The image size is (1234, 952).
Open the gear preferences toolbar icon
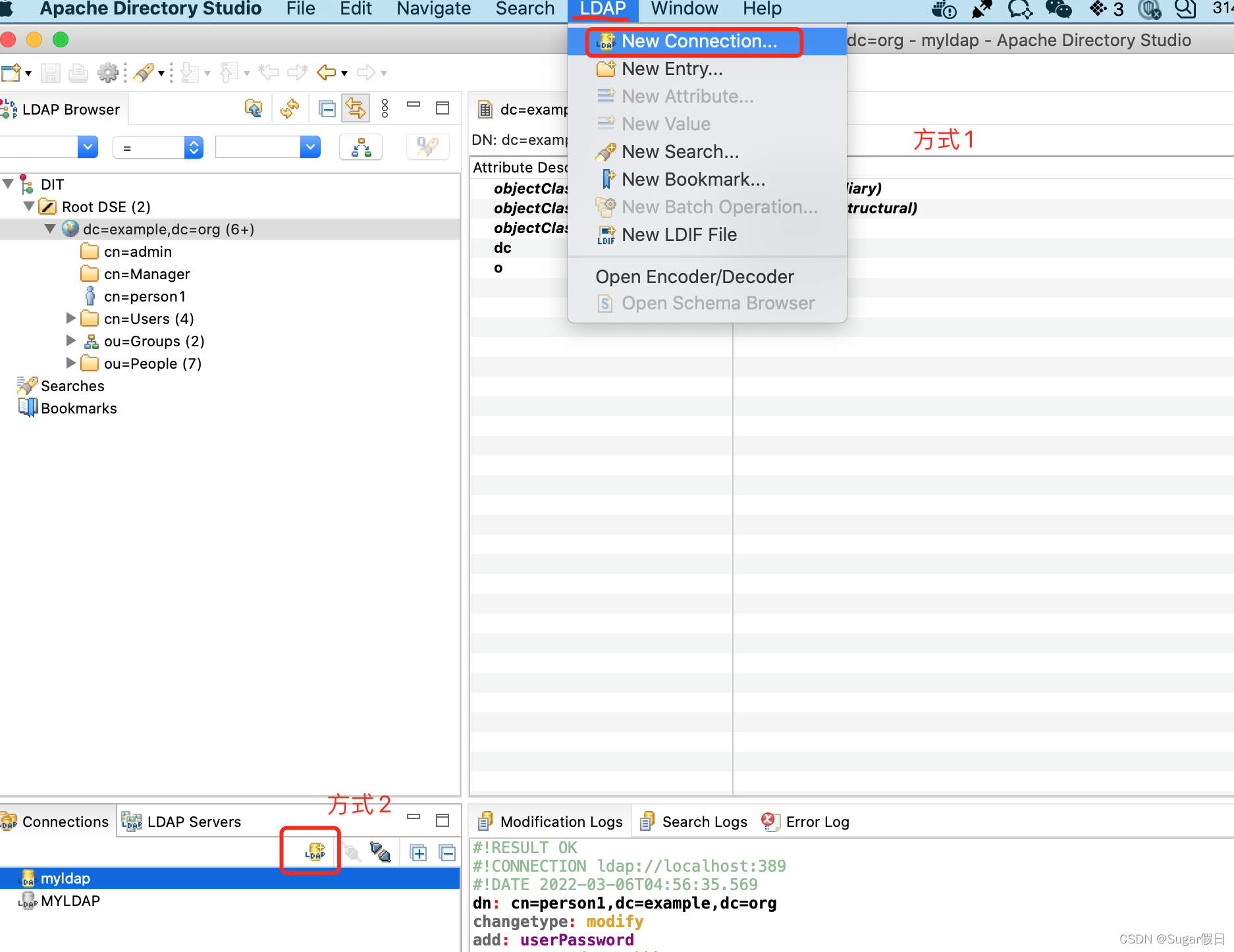pyautogui.click(x=107, y=72)
